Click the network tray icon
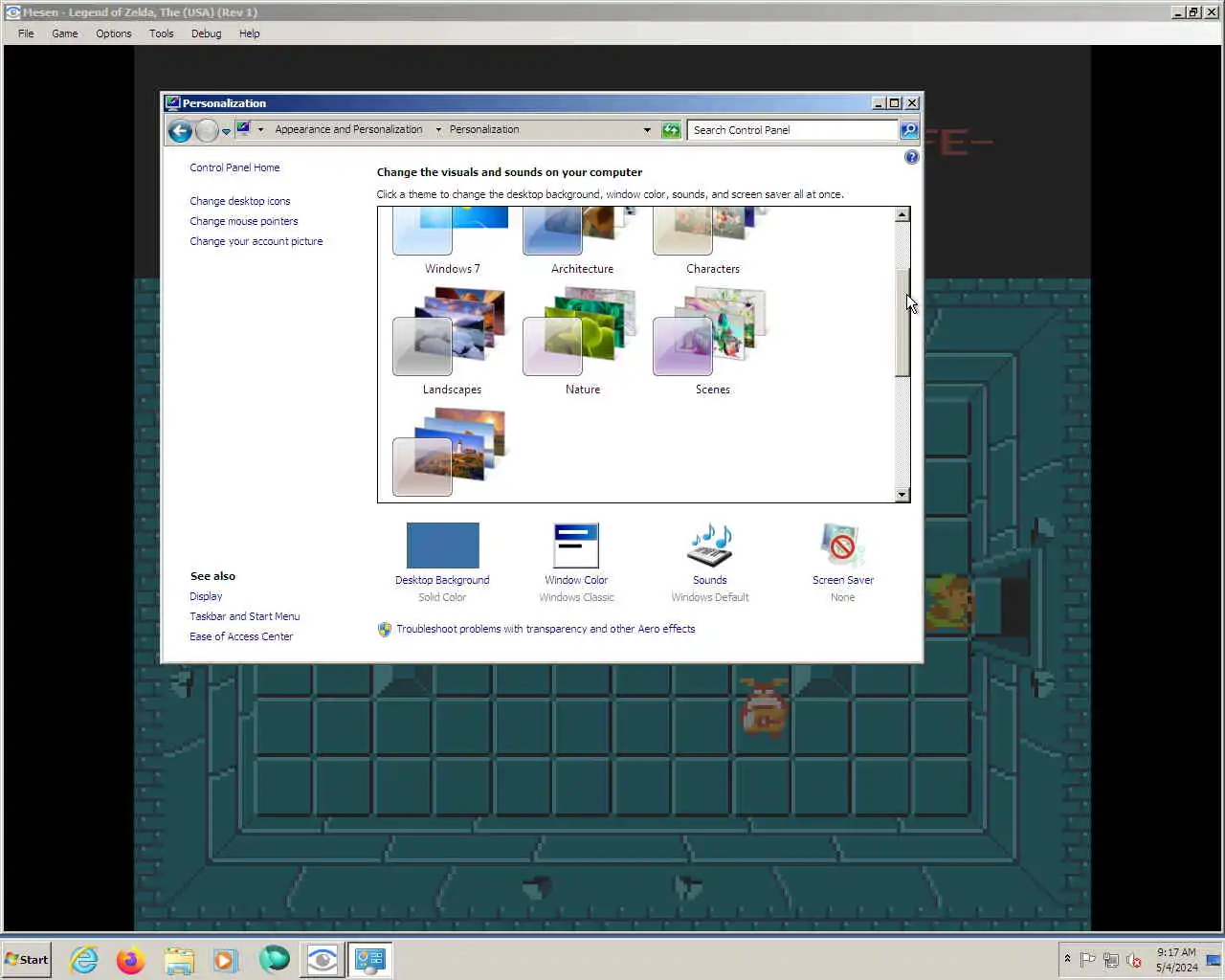The height and width of the screenshot is (980, 1225). coord(1111,960)
